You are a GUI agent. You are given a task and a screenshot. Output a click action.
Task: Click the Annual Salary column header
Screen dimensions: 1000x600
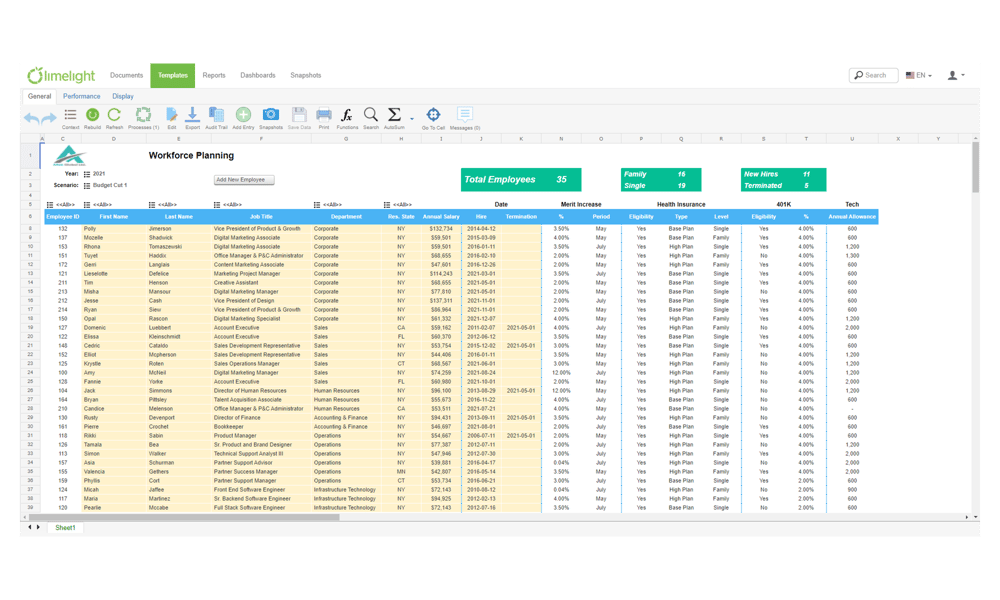[441, 217]
